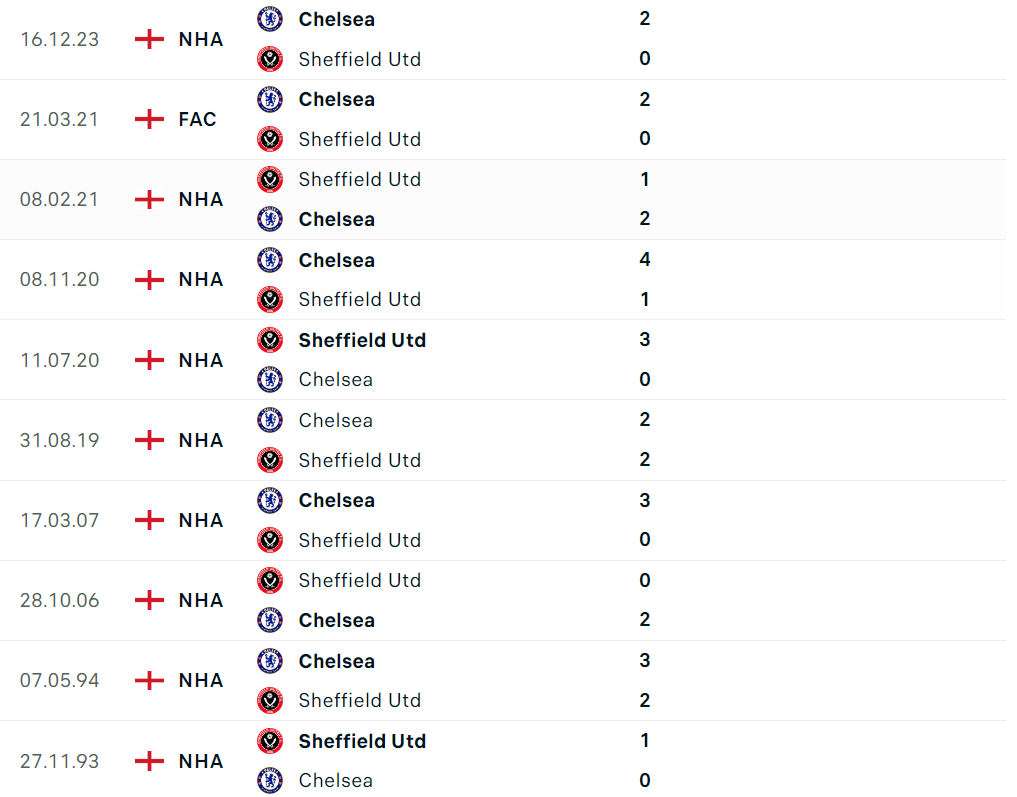Open NHA label for the 16.12.23 match
The height and width of the screenshot is (797, 1017).
point(201,39)
